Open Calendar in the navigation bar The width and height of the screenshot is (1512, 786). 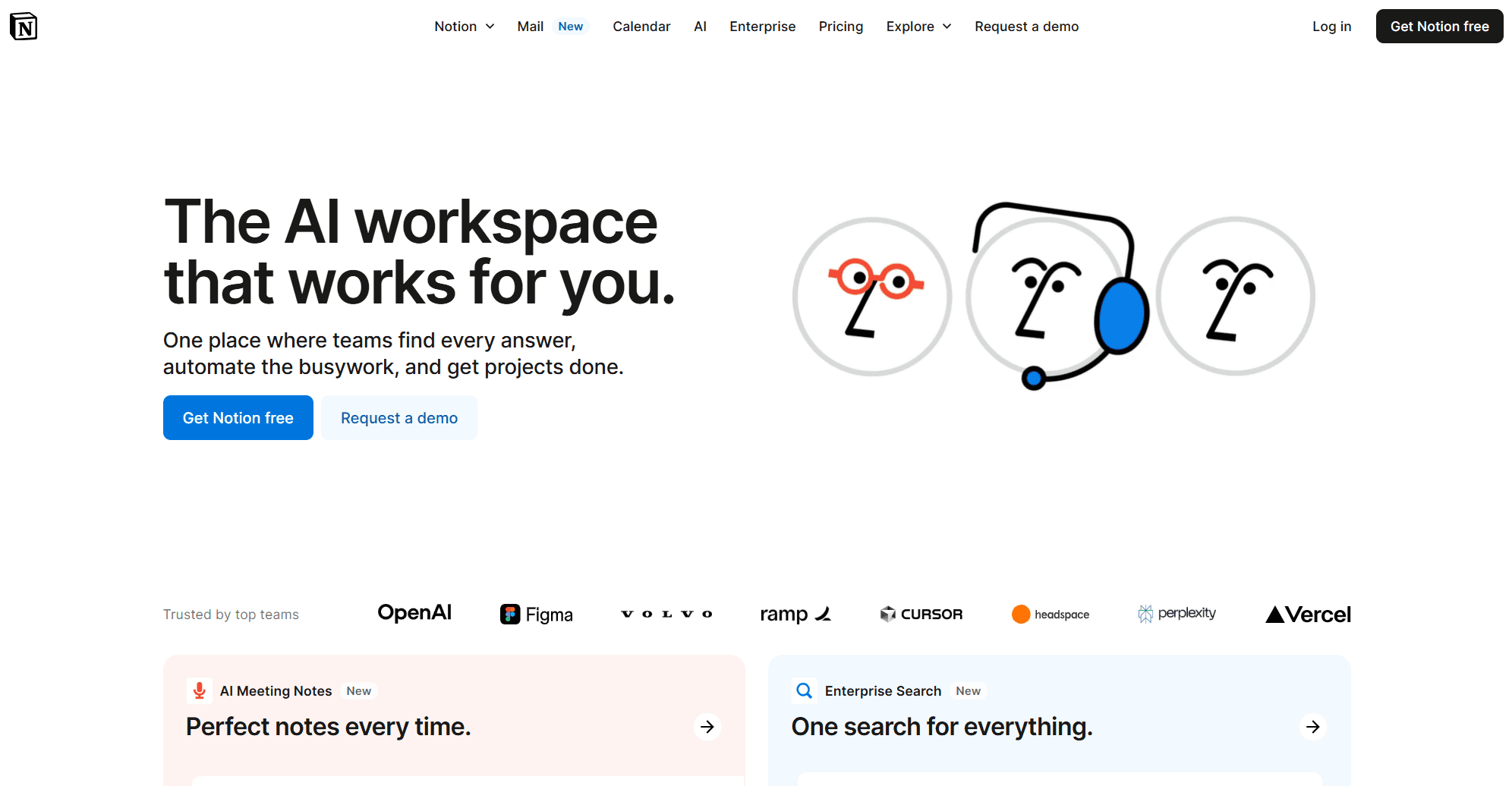coord(641,27)
